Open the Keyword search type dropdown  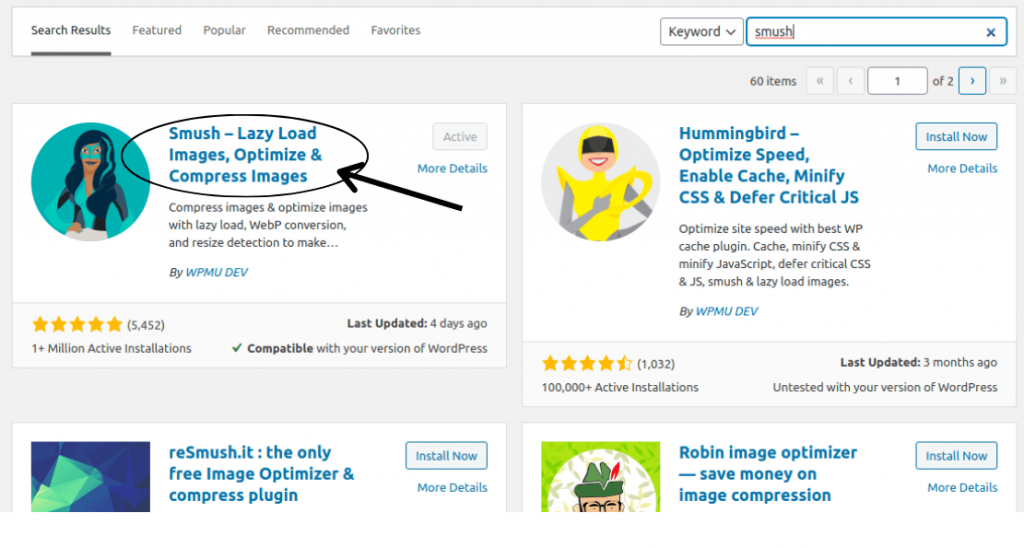pos(701,31)
